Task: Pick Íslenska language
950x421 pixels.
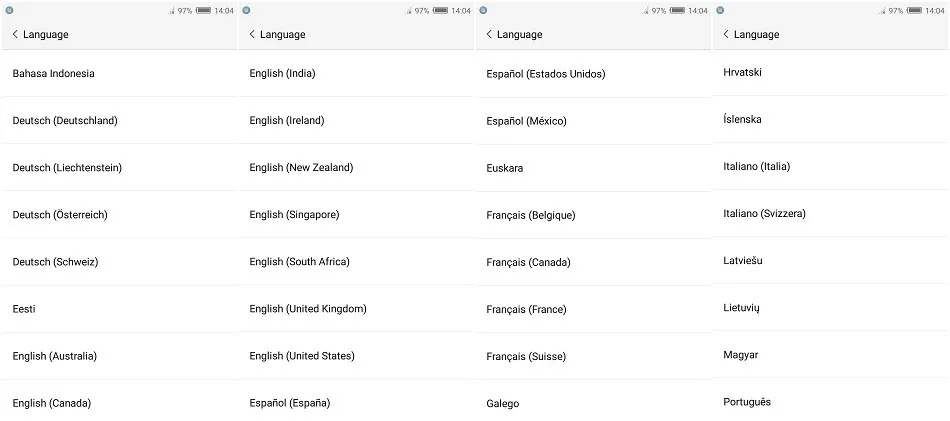Action: pyautogui.click(x=742, y=119)
